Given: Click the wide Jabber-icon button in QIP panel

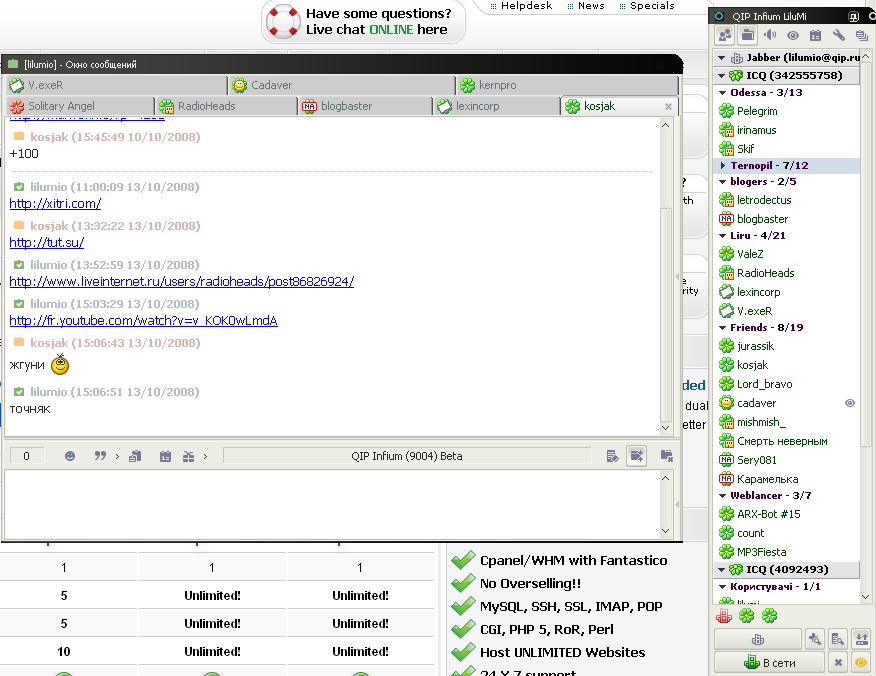Looking at the screenshot, I should [x=758, y=639].
